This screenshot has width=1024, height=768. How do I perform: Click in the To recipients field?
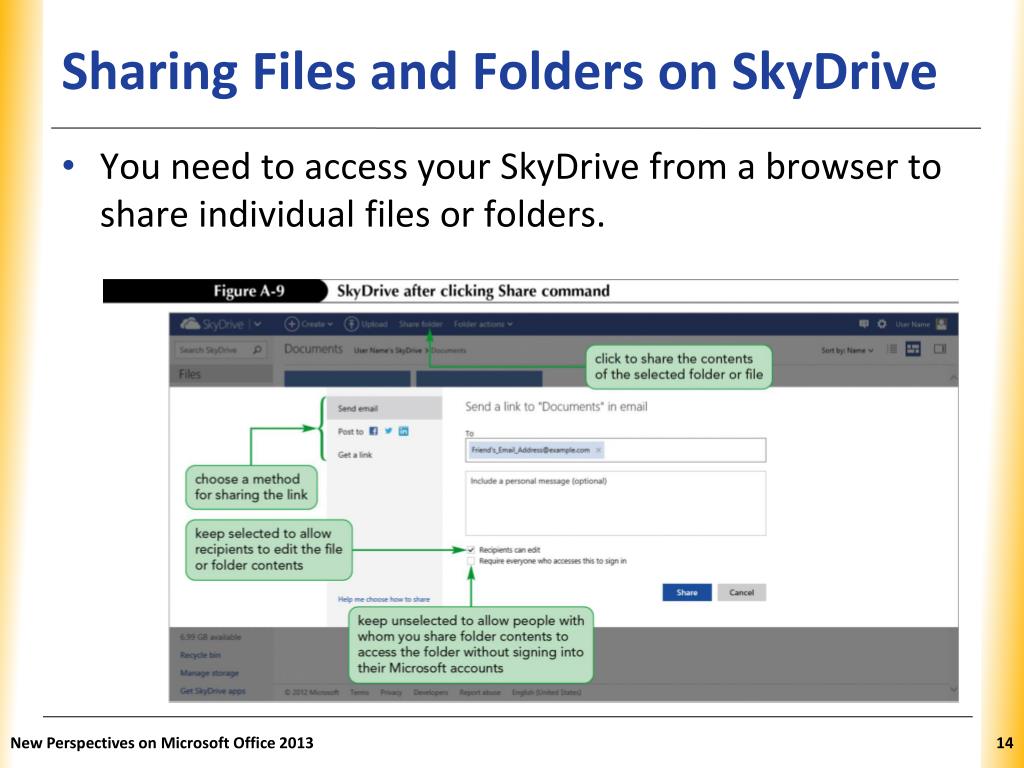615,450
